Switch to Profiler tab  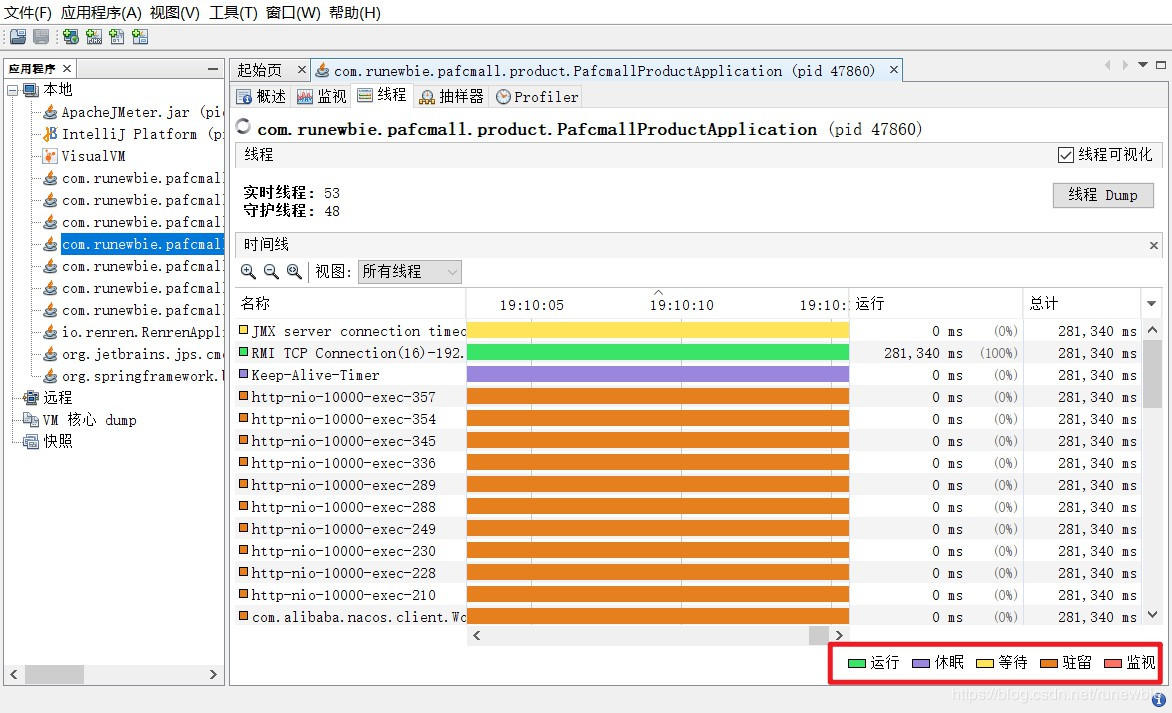(537, 96)
